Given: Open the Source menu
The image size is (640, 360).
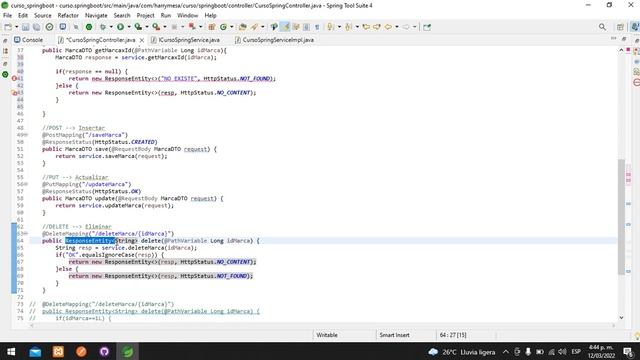Looking at the screenshot, I should point(42,16).
